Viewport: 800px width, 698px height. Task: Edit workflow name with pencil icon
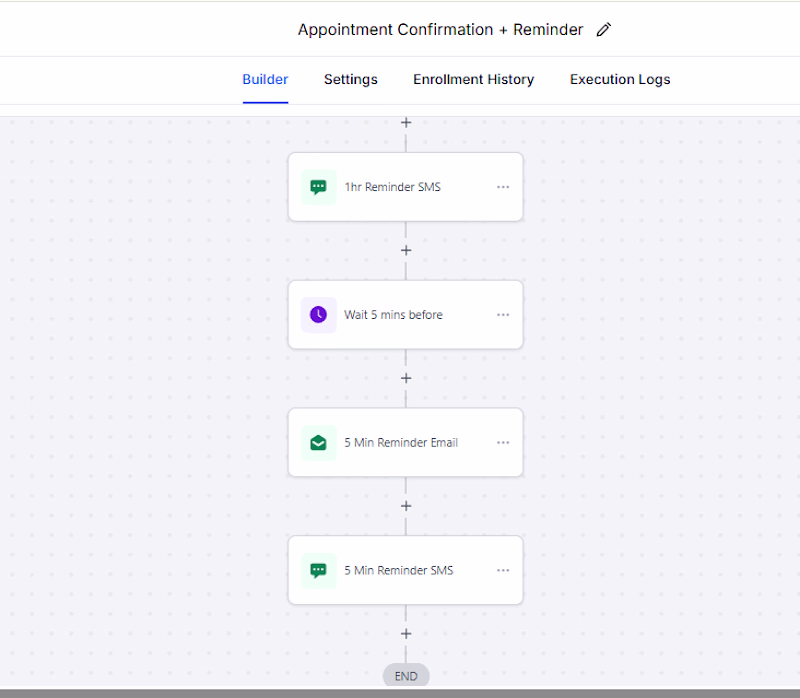click(604, 30)
